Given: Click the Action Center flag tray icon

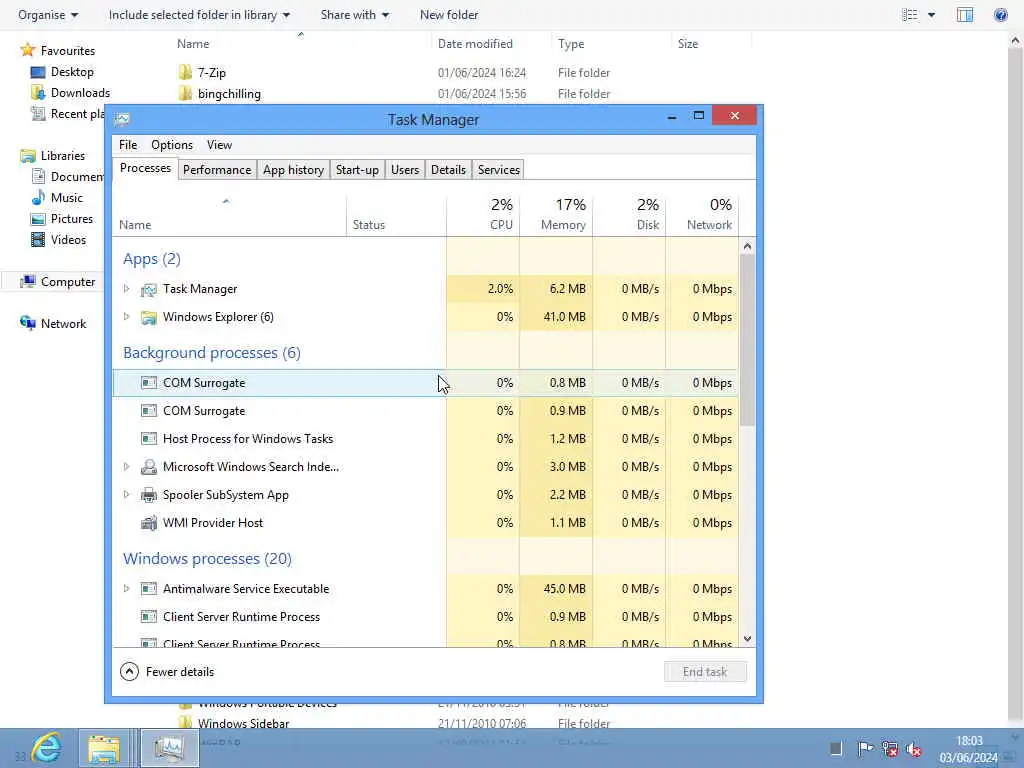Looking at the screenshot, I should point(865,748).
